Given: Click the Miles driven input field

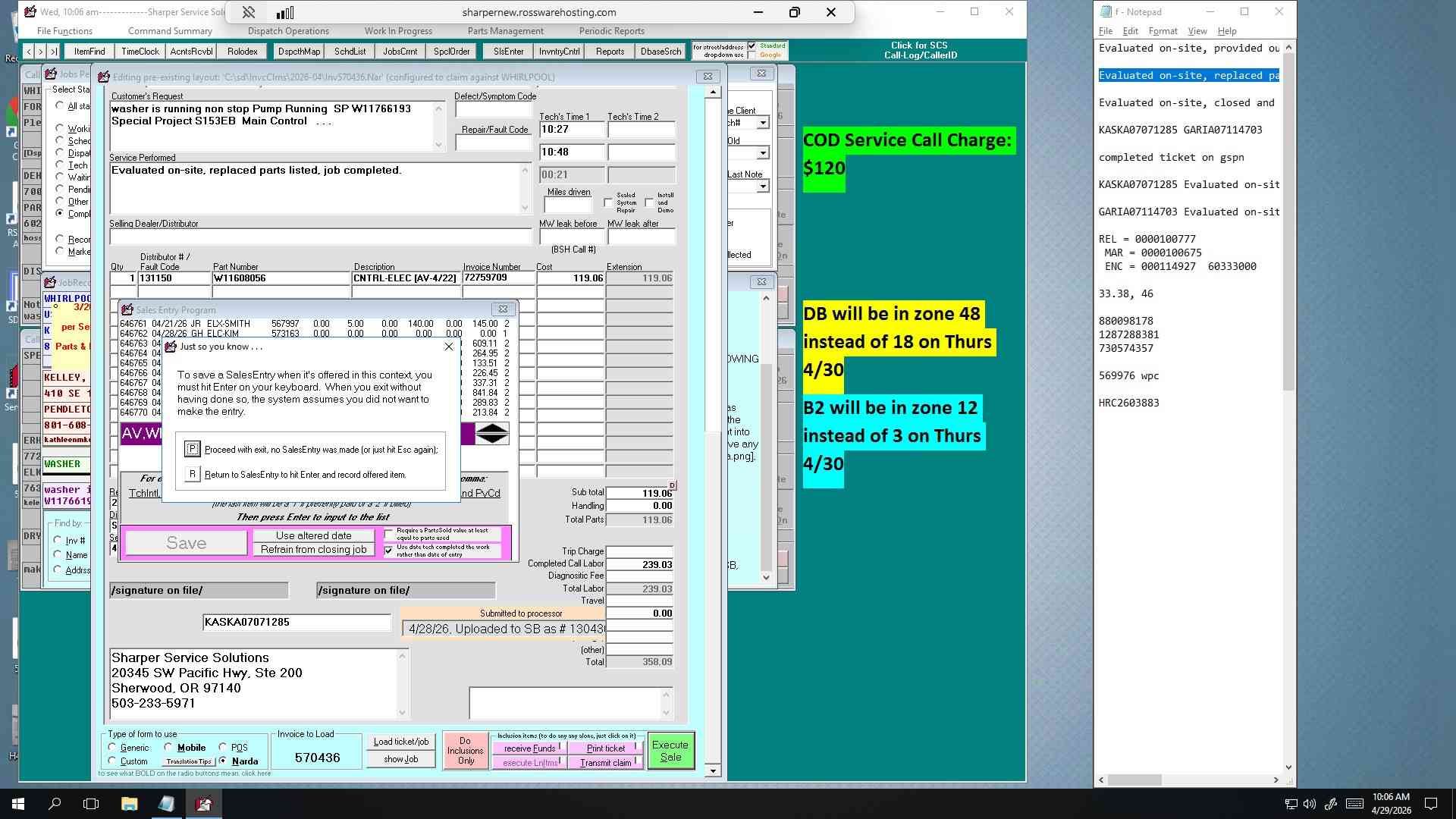Looking at the screenshot, I should 568,206.
